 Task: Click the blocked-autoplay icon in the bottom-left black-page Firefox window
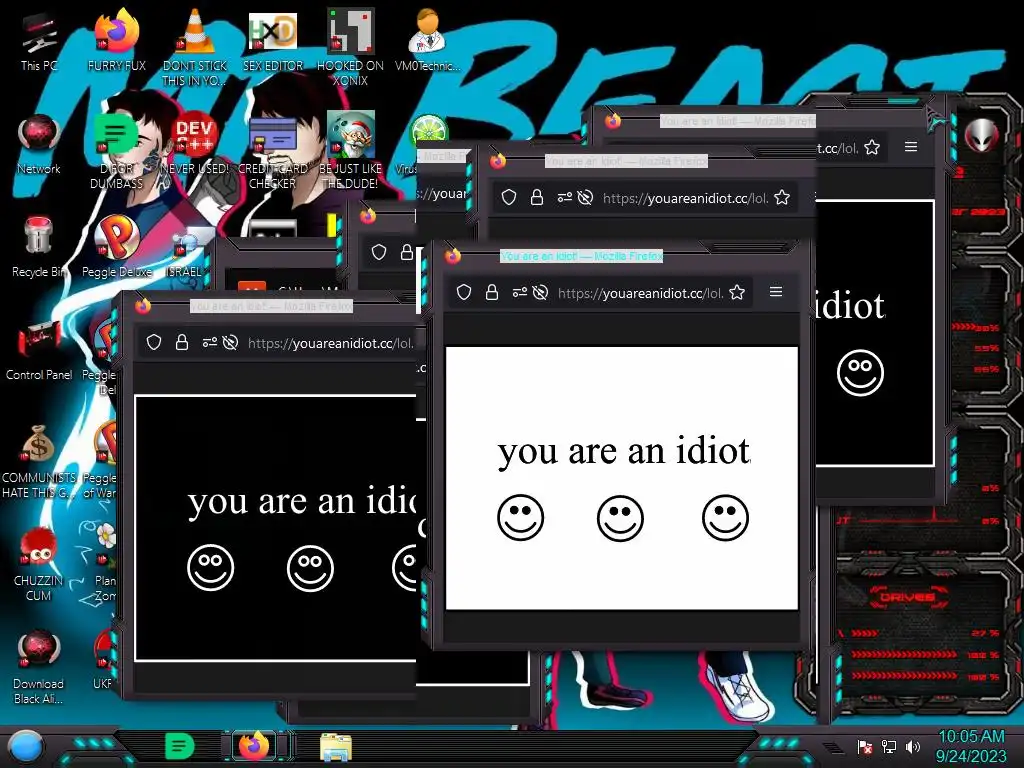230,342
